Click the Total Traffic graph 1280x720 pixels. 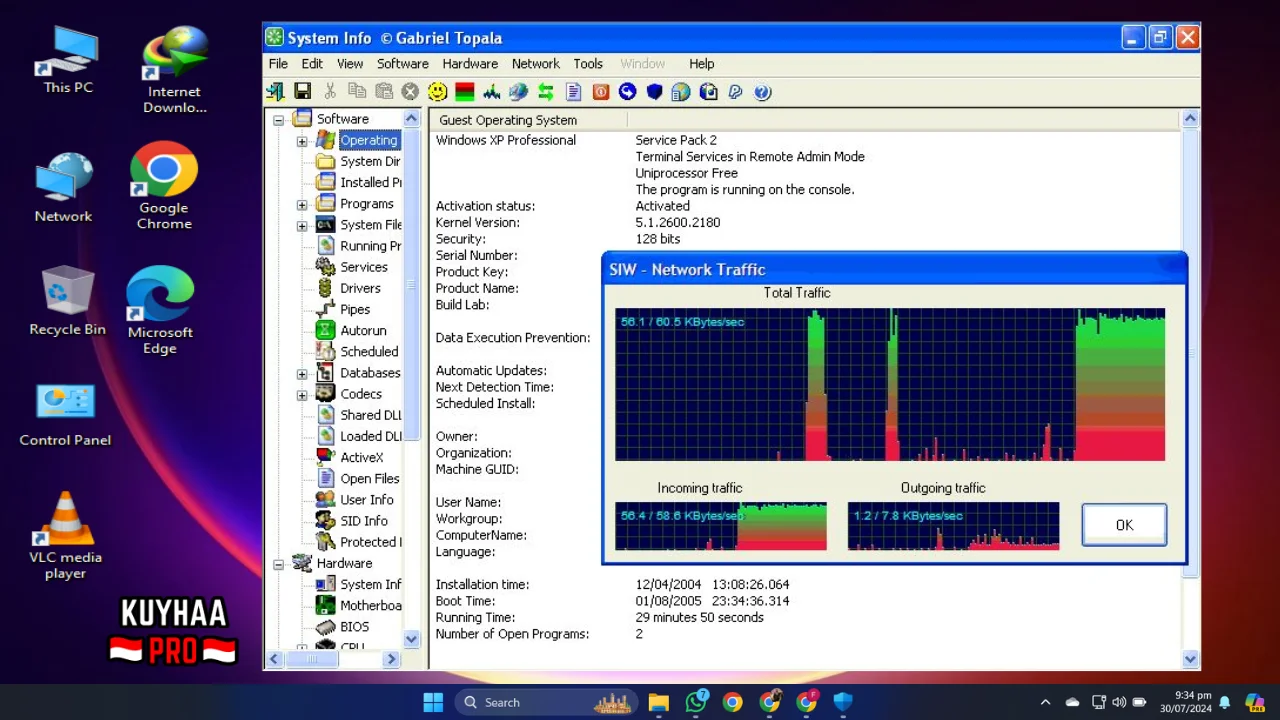pyautogui.click(x=890, y=385)
